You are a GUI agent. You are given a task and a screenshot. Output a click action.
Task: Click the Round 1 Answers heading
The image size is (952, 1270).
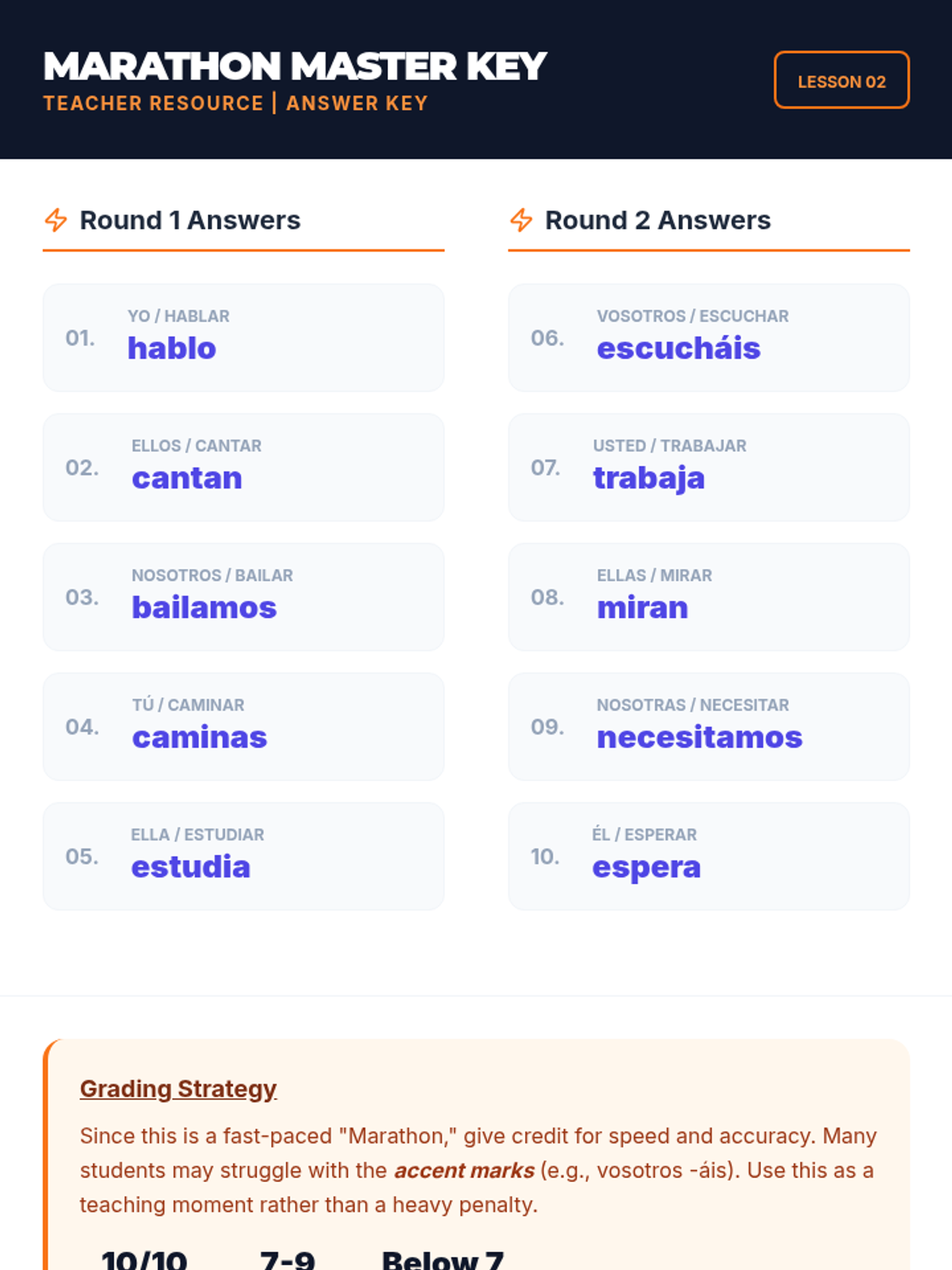(190, 220)
